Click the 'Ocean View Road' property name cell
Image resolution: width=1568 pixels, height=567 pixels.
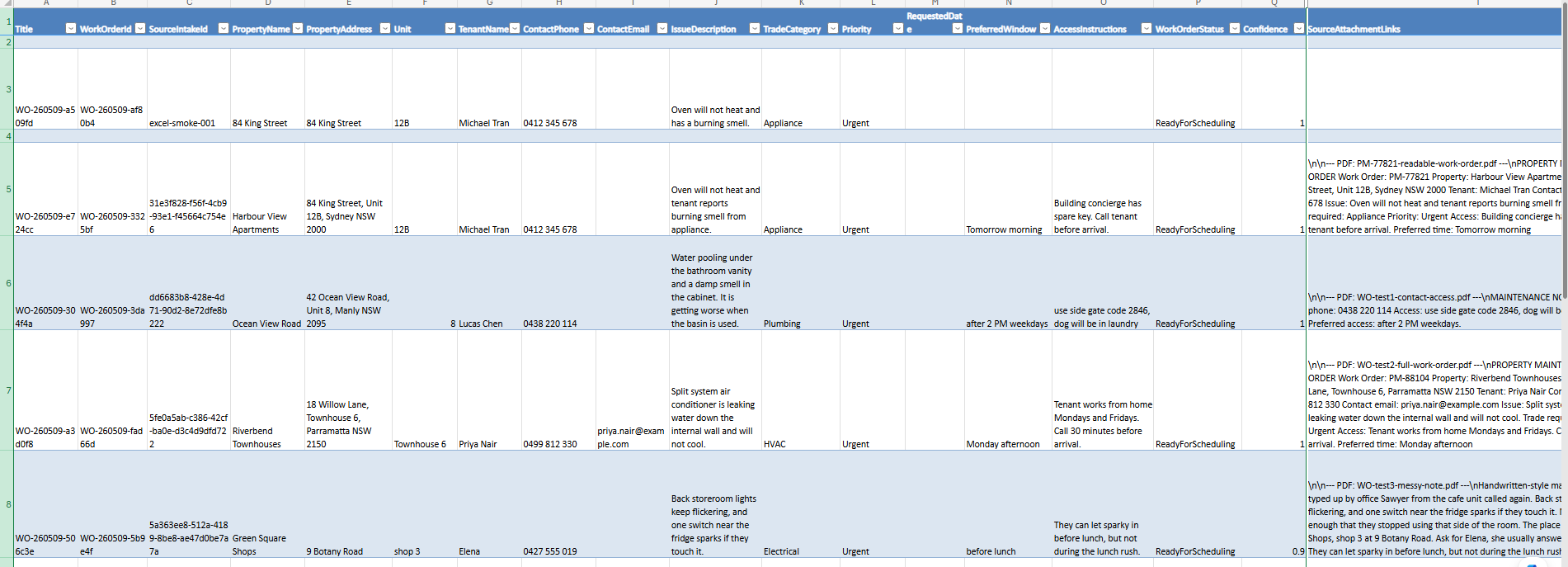click(x=267, y=283)
